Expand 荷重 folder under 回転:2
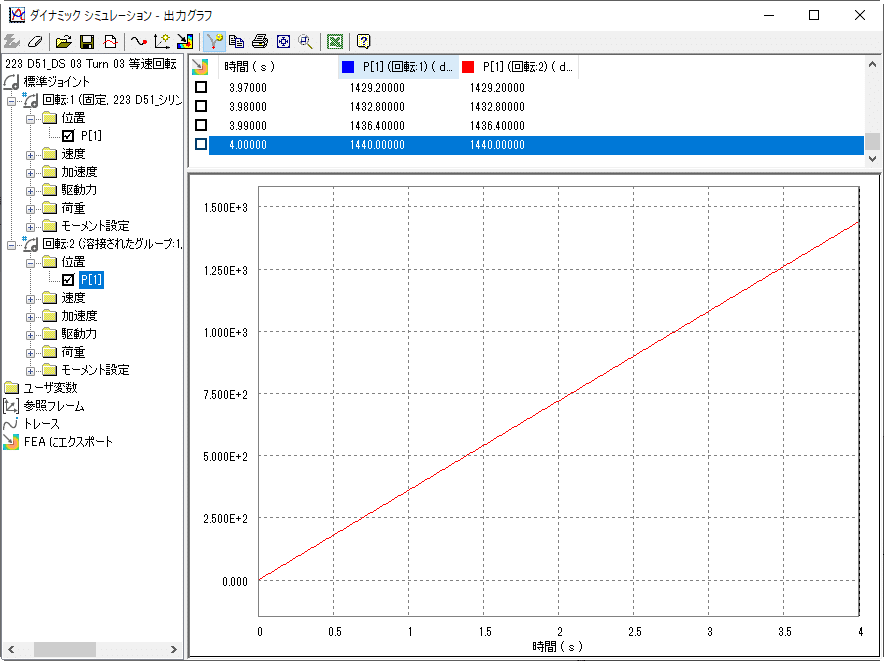 pyautogui.click(x=30, y=353)
